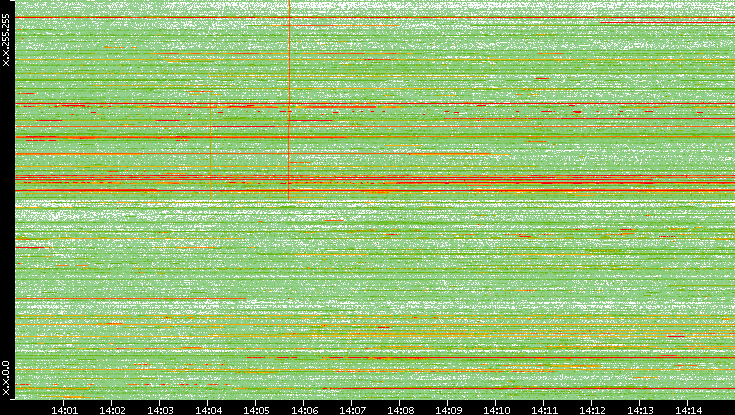Jump to the 14:11 time marker
The image size is (735, 415).
pyautogui.click(x=544, y=409)
